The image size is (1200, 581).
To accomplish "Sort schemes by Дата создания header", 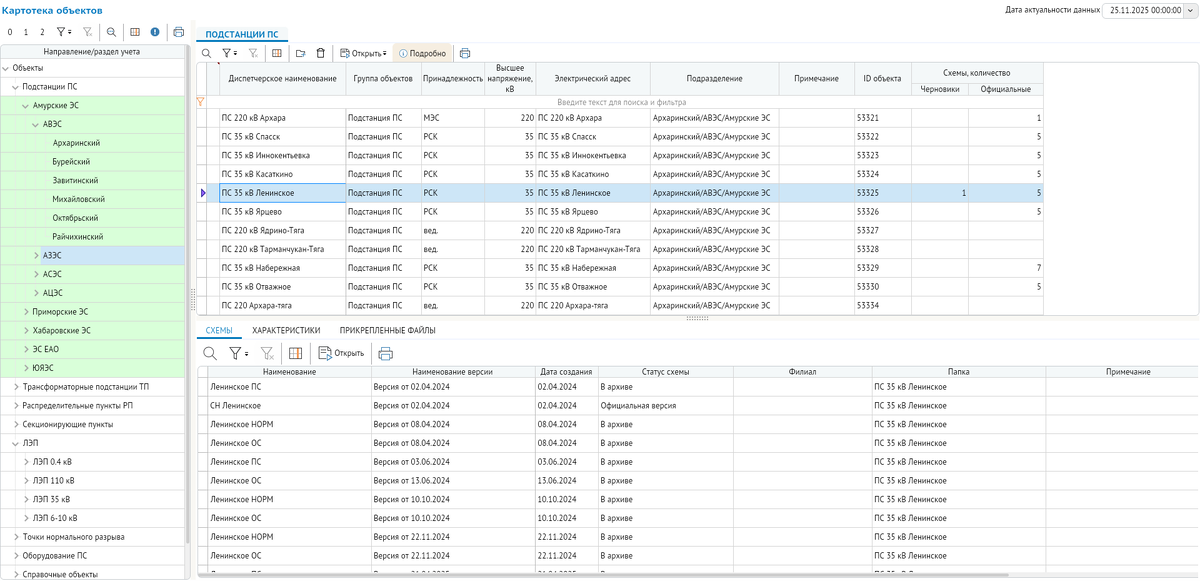I will coord(566,372).
